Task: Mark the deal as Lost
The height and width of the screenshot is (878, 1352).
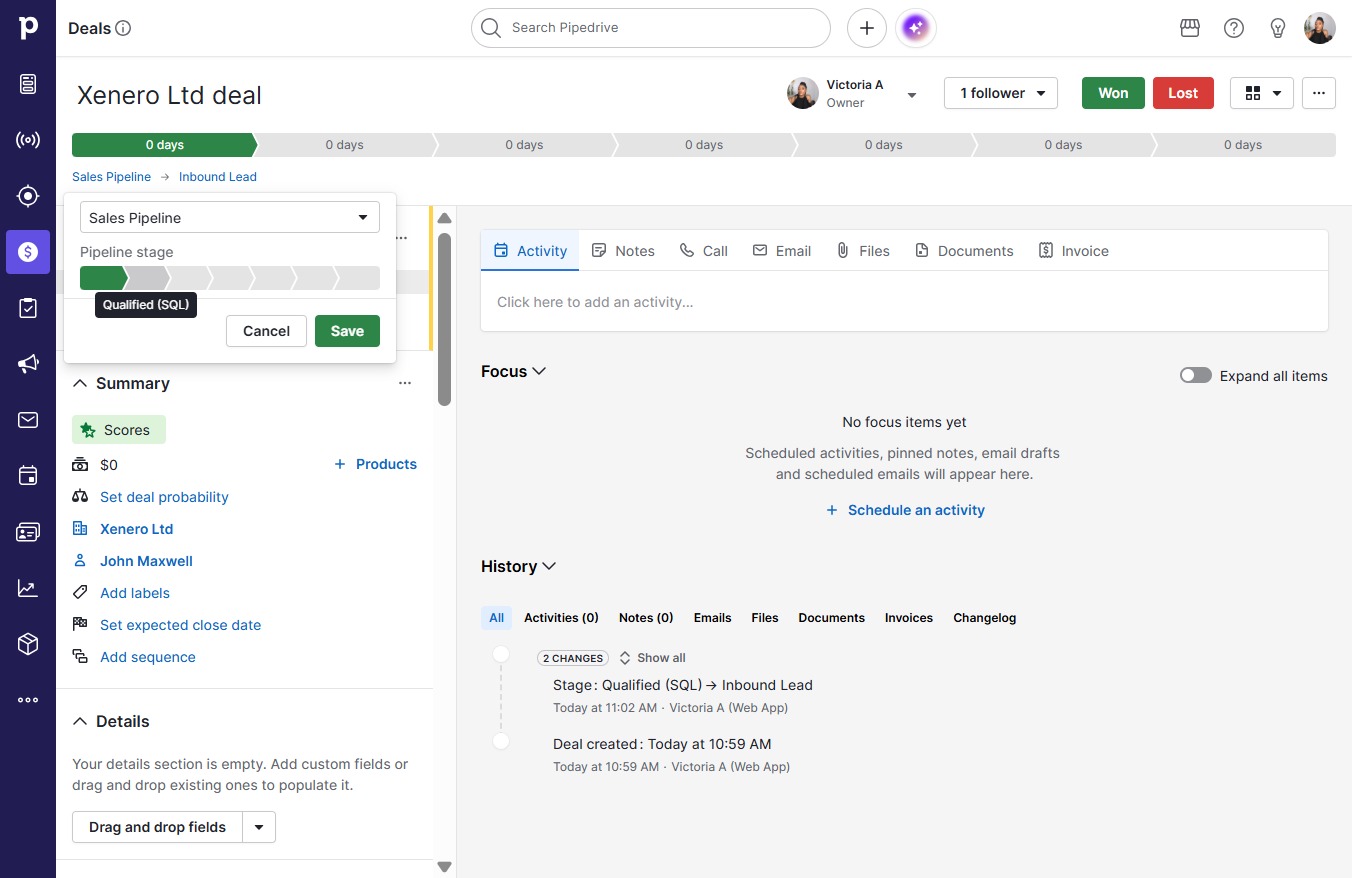Action: pos(1183,93)
